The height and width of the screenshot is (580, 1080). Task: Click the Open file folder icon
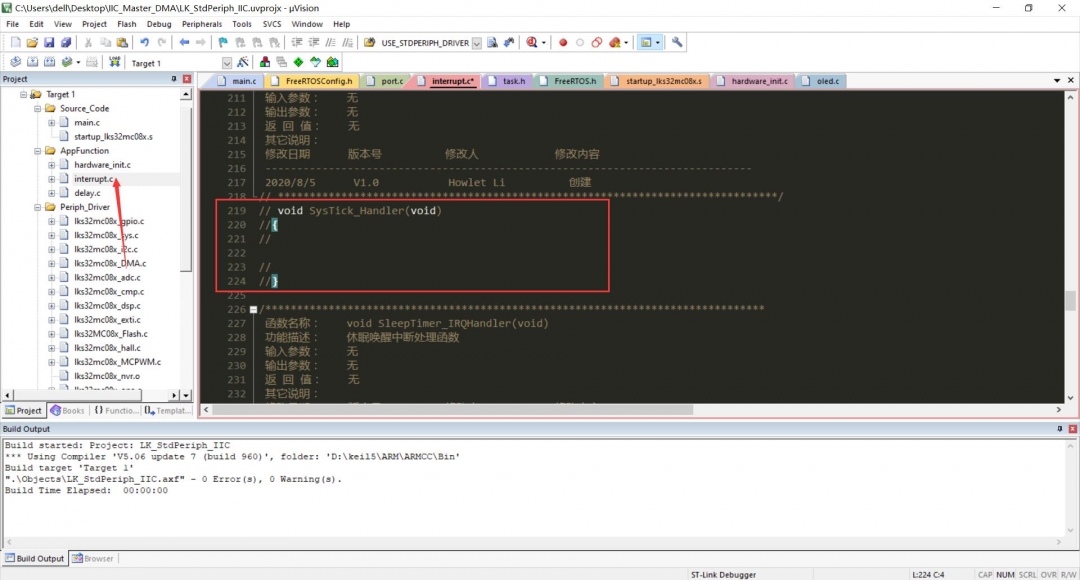click(x=32, y=43)
